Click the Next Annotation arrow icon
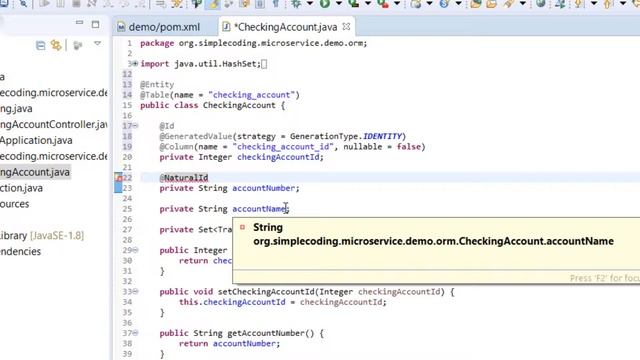This screenshot has height=360, width=640. coord(579,4)
